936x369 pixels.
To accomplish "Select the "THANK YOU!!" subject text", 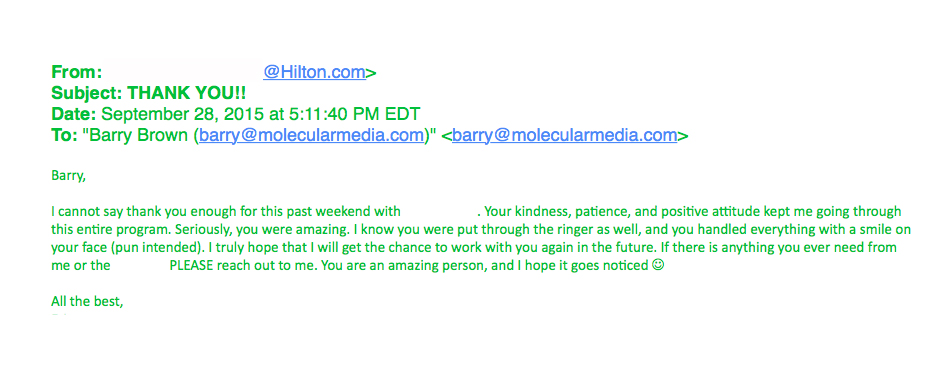I will tap(187, 93).
